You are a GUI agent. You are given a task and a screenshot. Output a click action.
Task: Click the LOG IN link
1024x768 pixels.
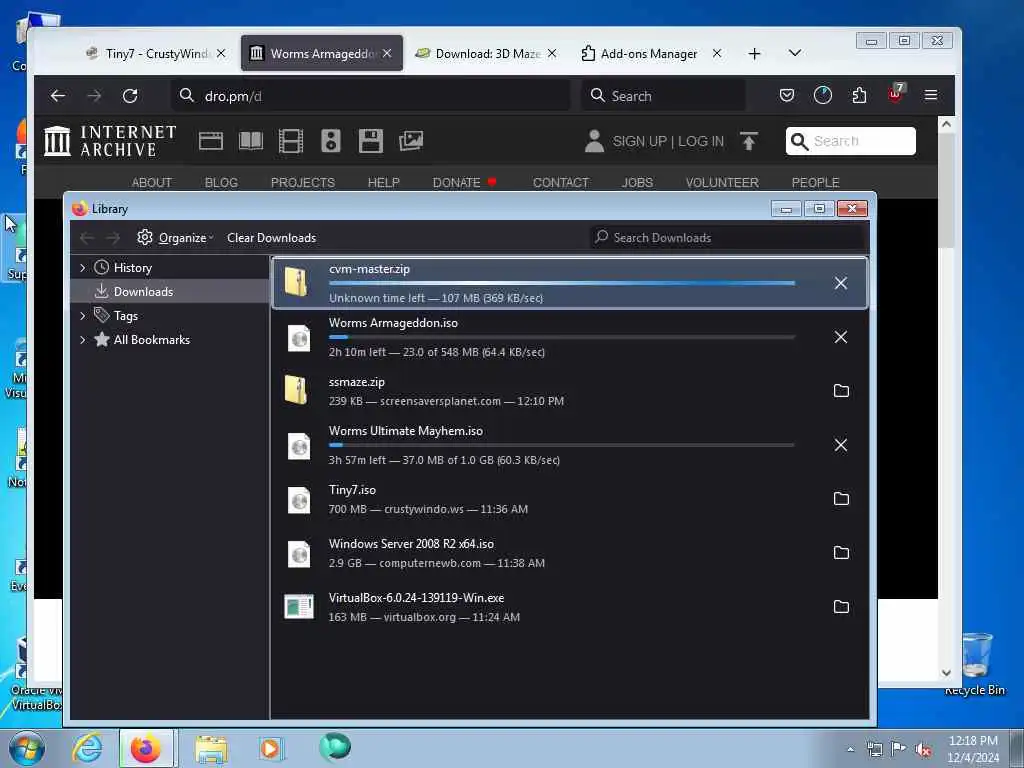coord(701,141)
